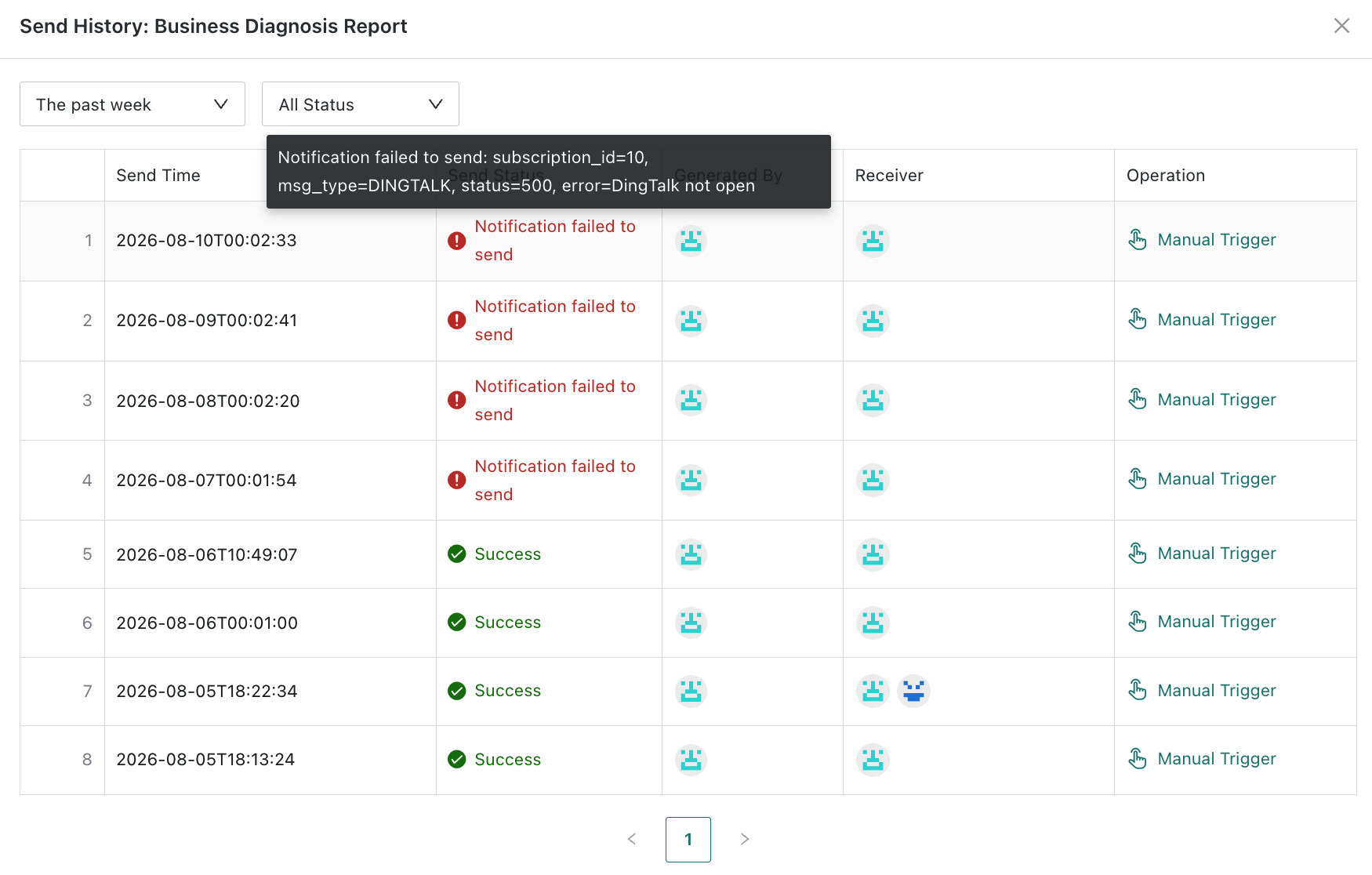
Task: Click the red error icon in row 4
Action: 456,480
